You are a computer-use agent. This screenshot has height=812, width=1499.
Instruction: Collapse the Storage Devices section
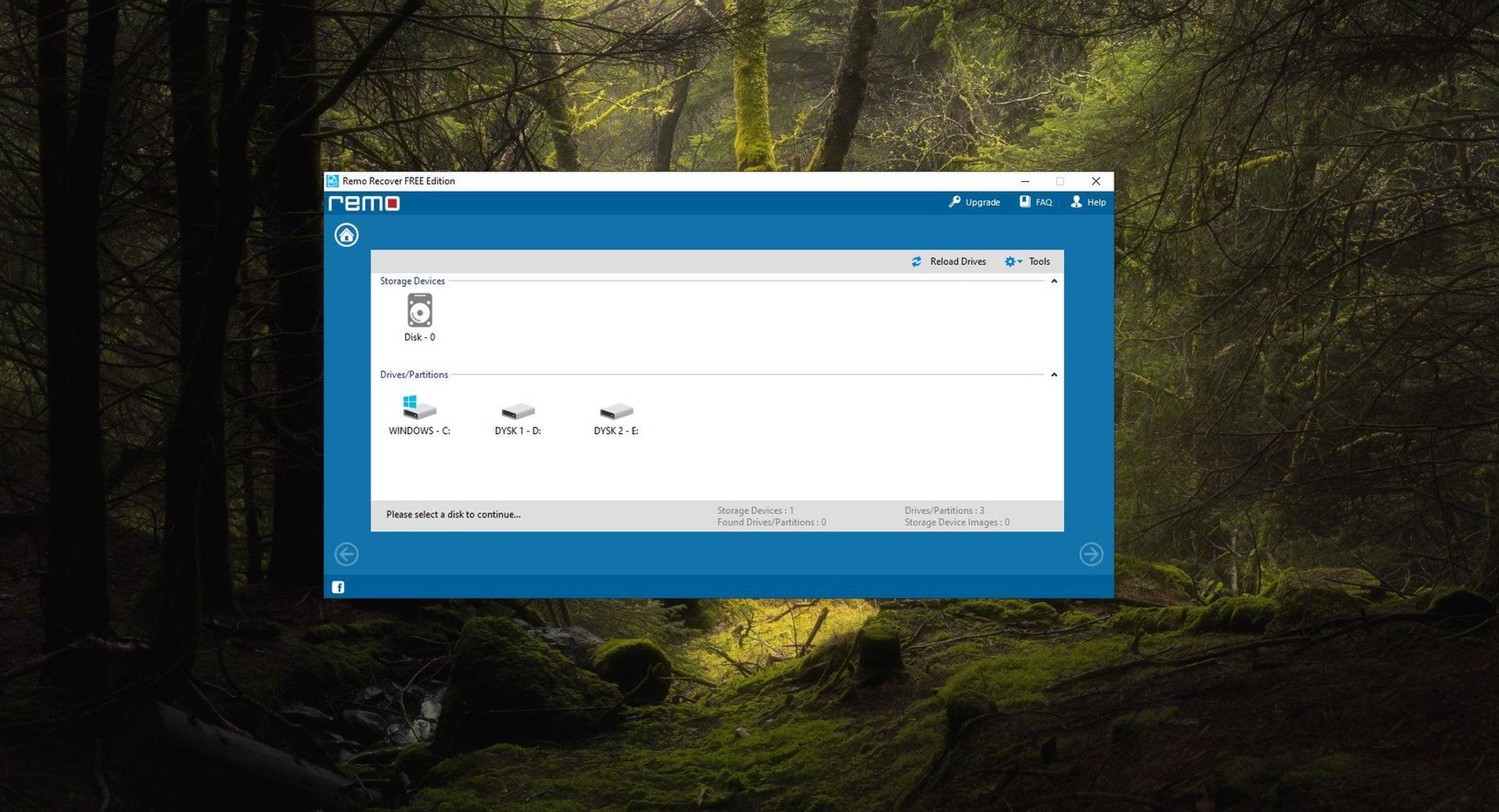pos(1054,281)
